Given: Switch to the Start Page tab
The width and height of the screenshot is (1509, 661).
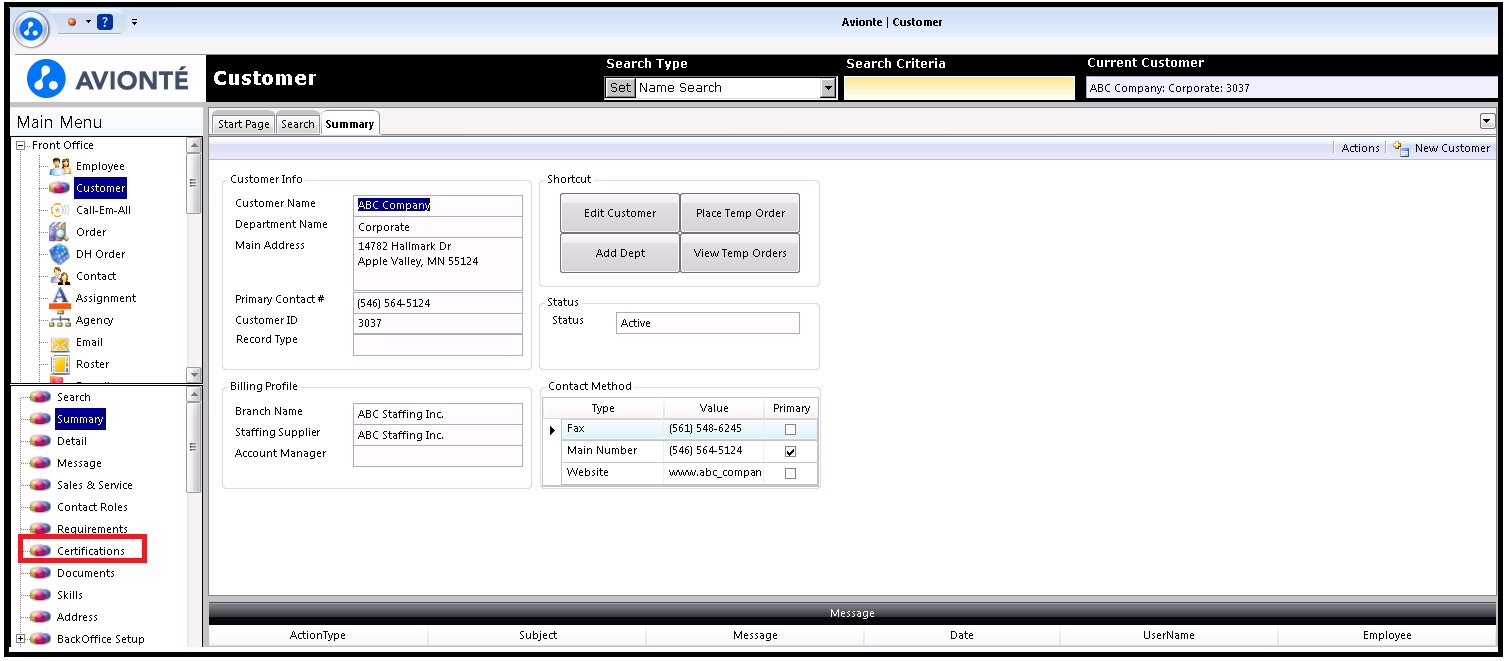Looking at the screenshot, I should point(244,124).
